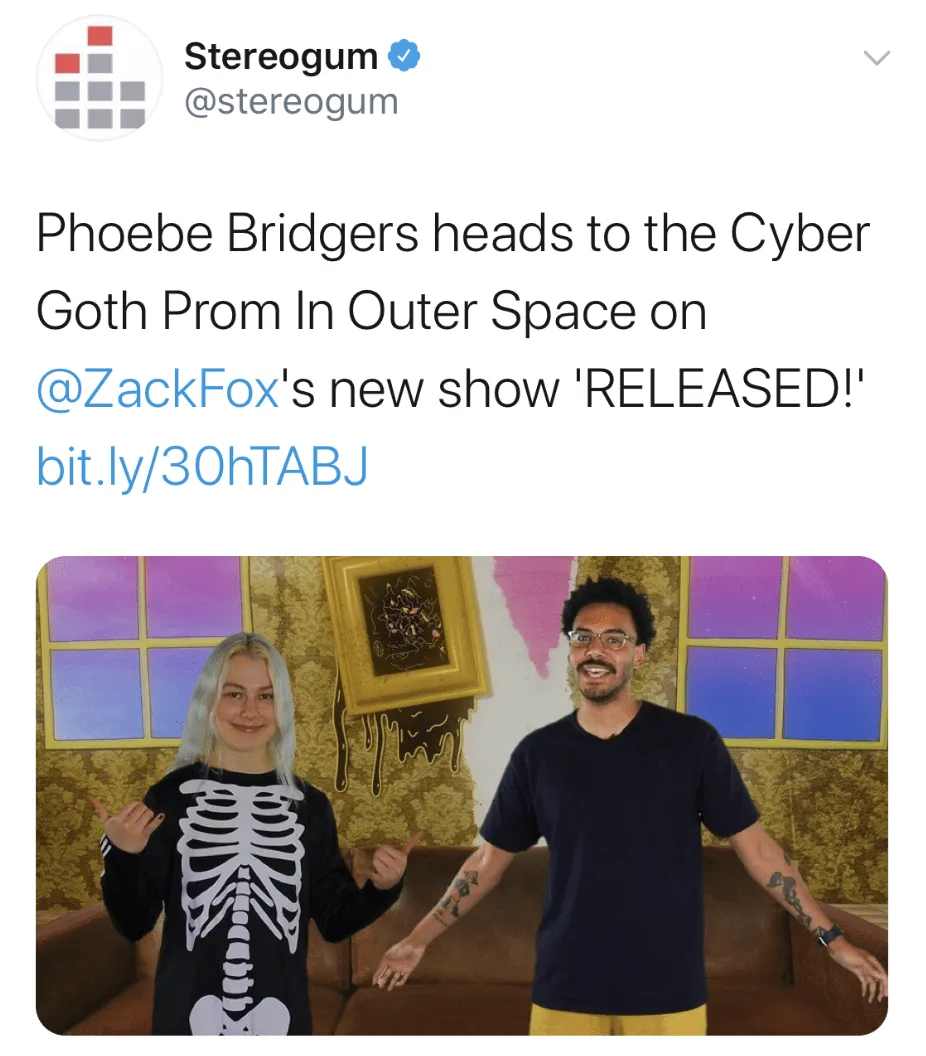Image resolution: width=926 pixels, height=1056 pixels.
Task: Open the Stereogum profile avatar
Action: (100, 77)
